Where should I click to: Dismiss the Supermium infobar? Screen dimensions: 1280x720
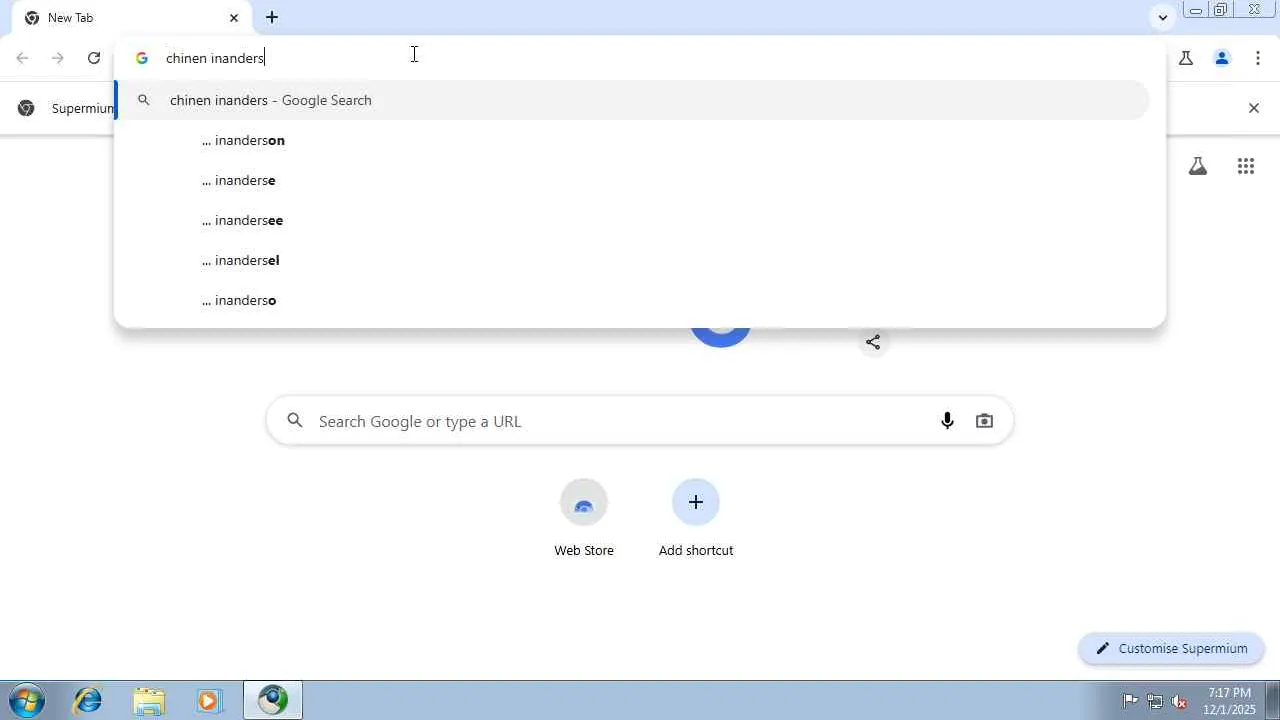pos(1254,108)
